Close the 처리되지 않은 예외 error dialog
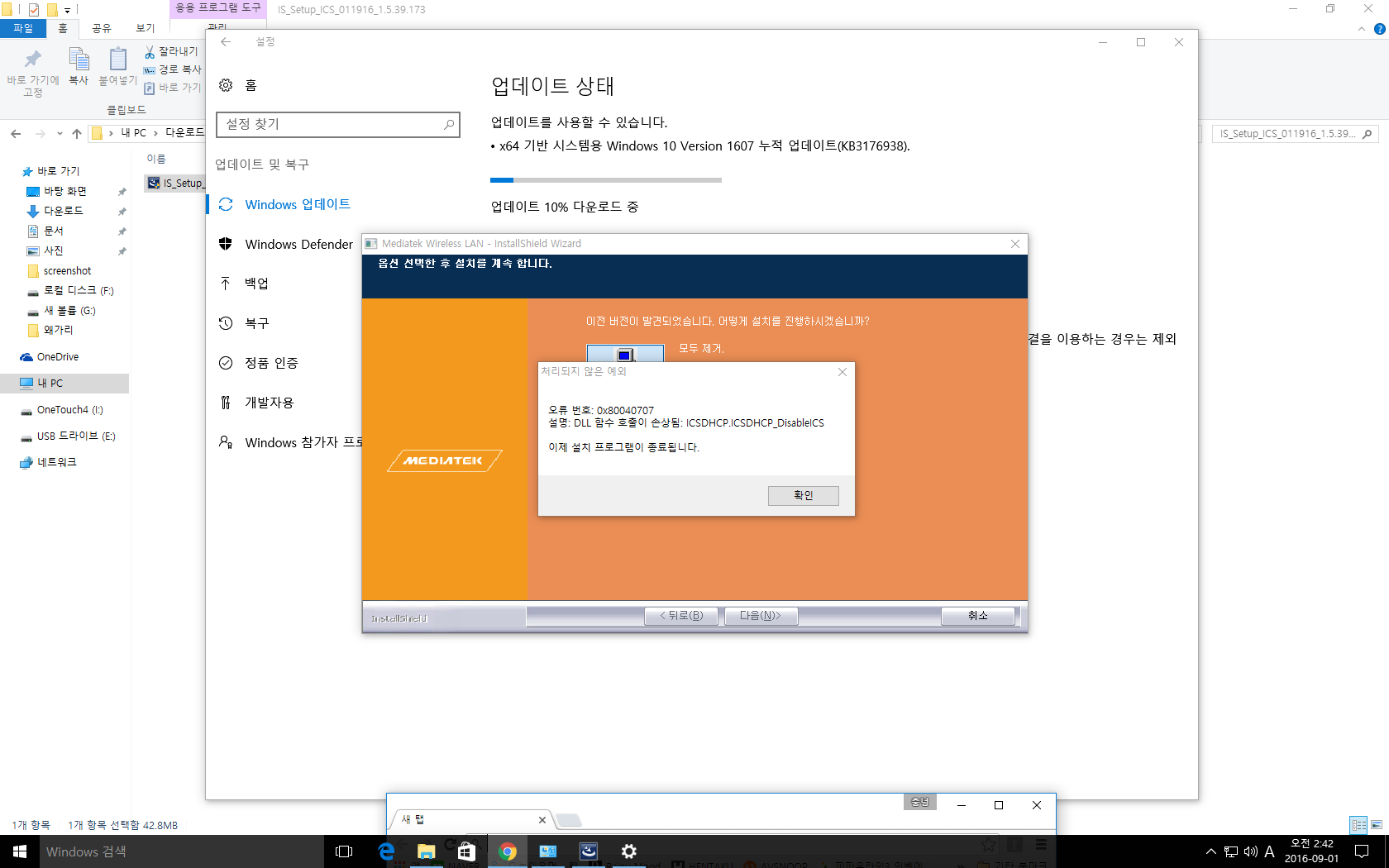Image resolution: width=1389 pixels, height=868 pixels. [x=842, y=372]
